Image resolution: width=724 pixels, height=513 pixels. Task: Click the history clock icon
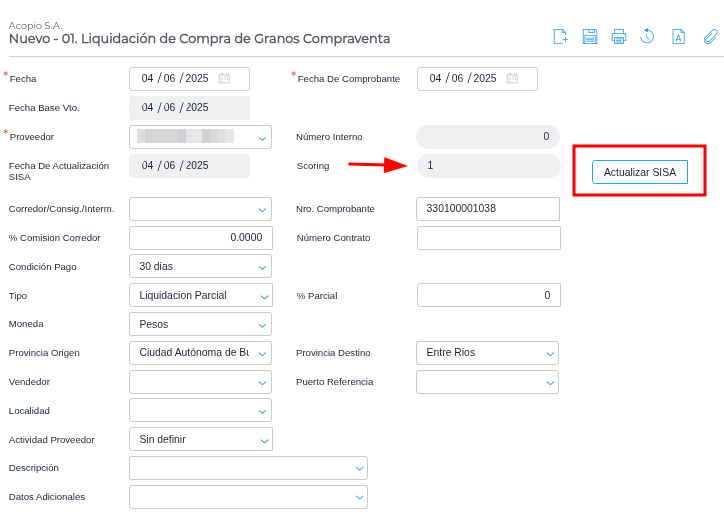(x=648, y=37)
